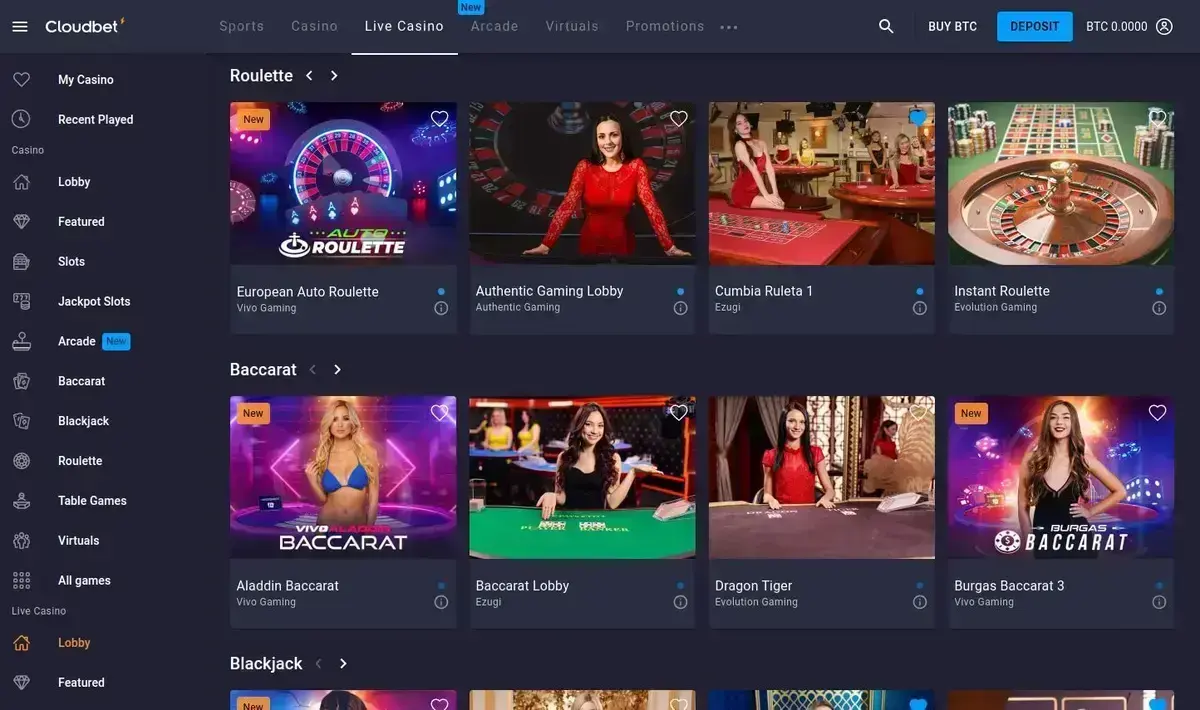The height and width of the screenshot is (710, 1200).
Task: Open the Virtuals tab in top nav
Action: coord(572,26)
